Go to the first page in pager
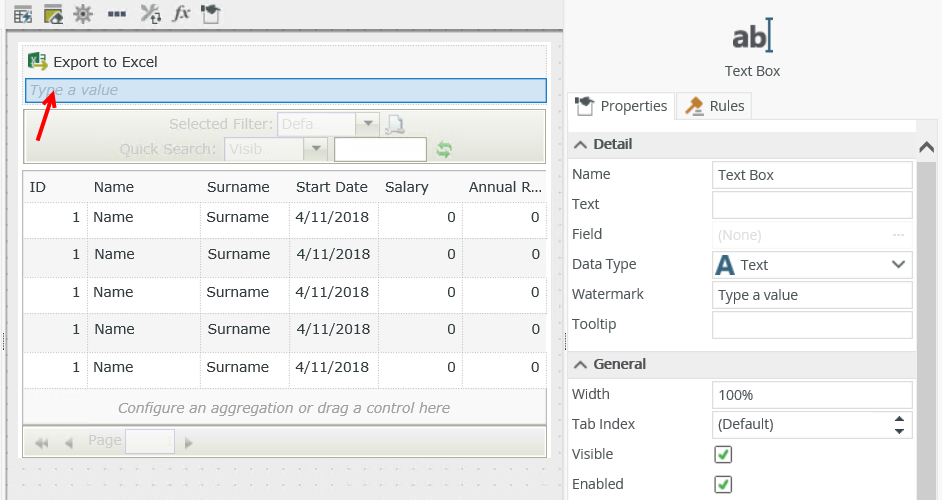Screen dimensions: 942x500 pos(41,442)
